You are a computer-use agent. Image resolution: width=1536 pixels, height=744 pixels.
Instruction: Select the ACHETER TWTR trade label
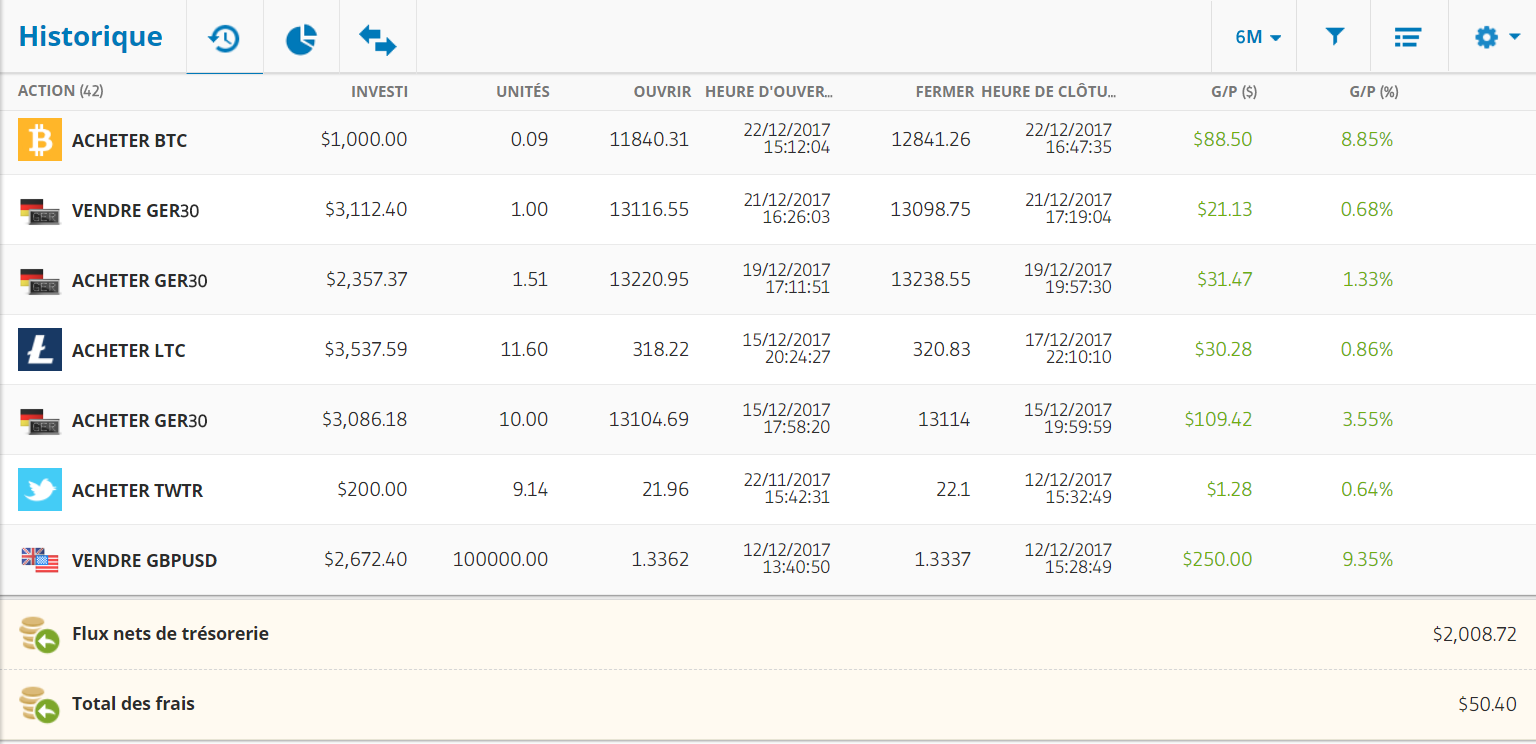(x=137, y=491)
